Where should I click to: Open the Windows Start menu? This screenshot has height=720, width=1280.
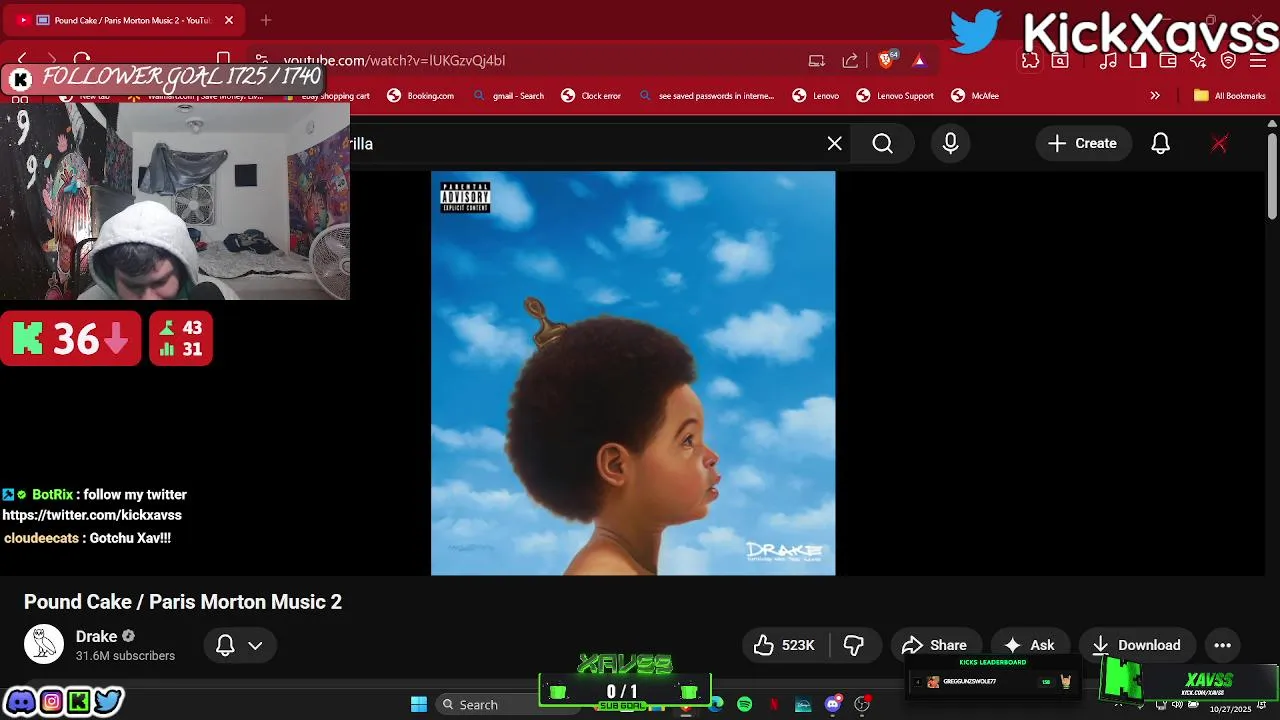click(x=419, y=704)
